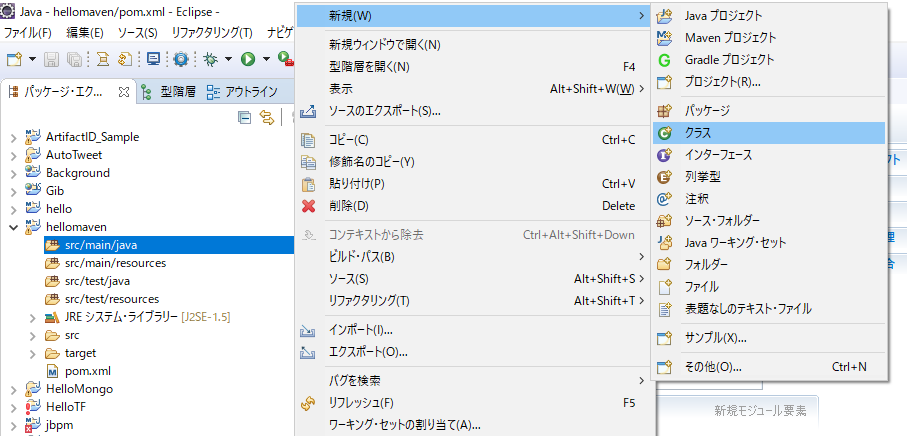Expand the ArtifactID_Sample project node
Screen dimensions: 907x436
click(13, 137)
